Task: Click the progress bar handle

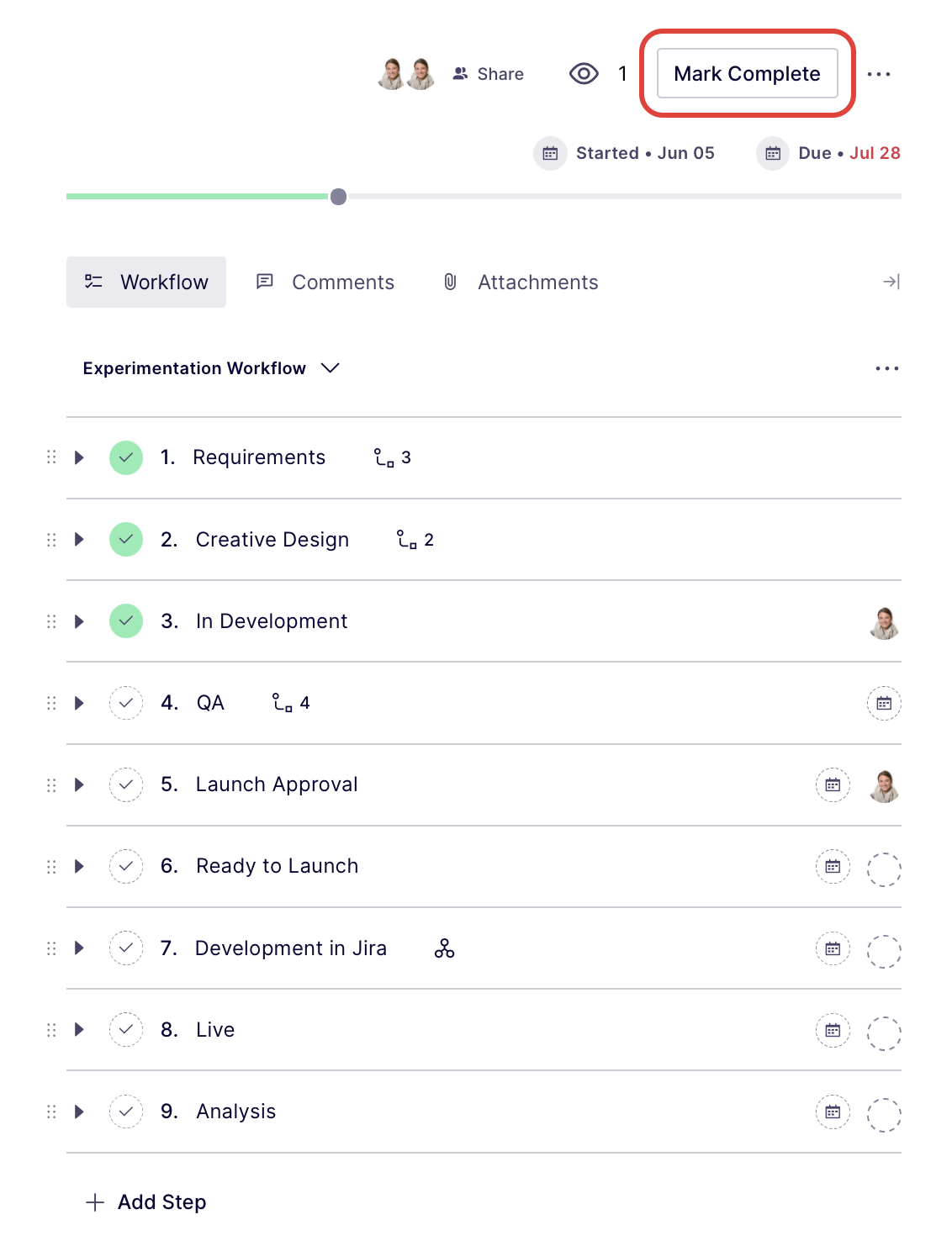Action: tap(338, 197)
